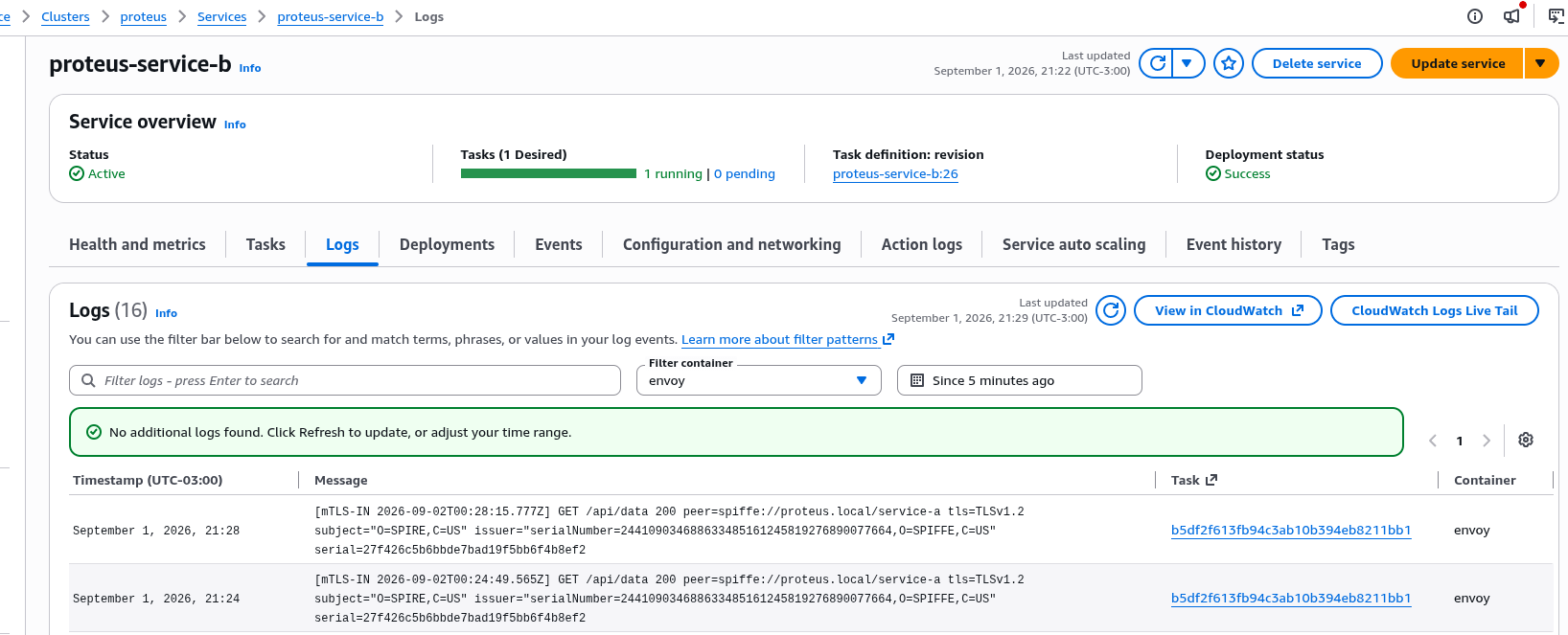The height and width of the screenshot is (635, 1568).
Task: Click Task column header with external icon
Action: point(1194,480)
